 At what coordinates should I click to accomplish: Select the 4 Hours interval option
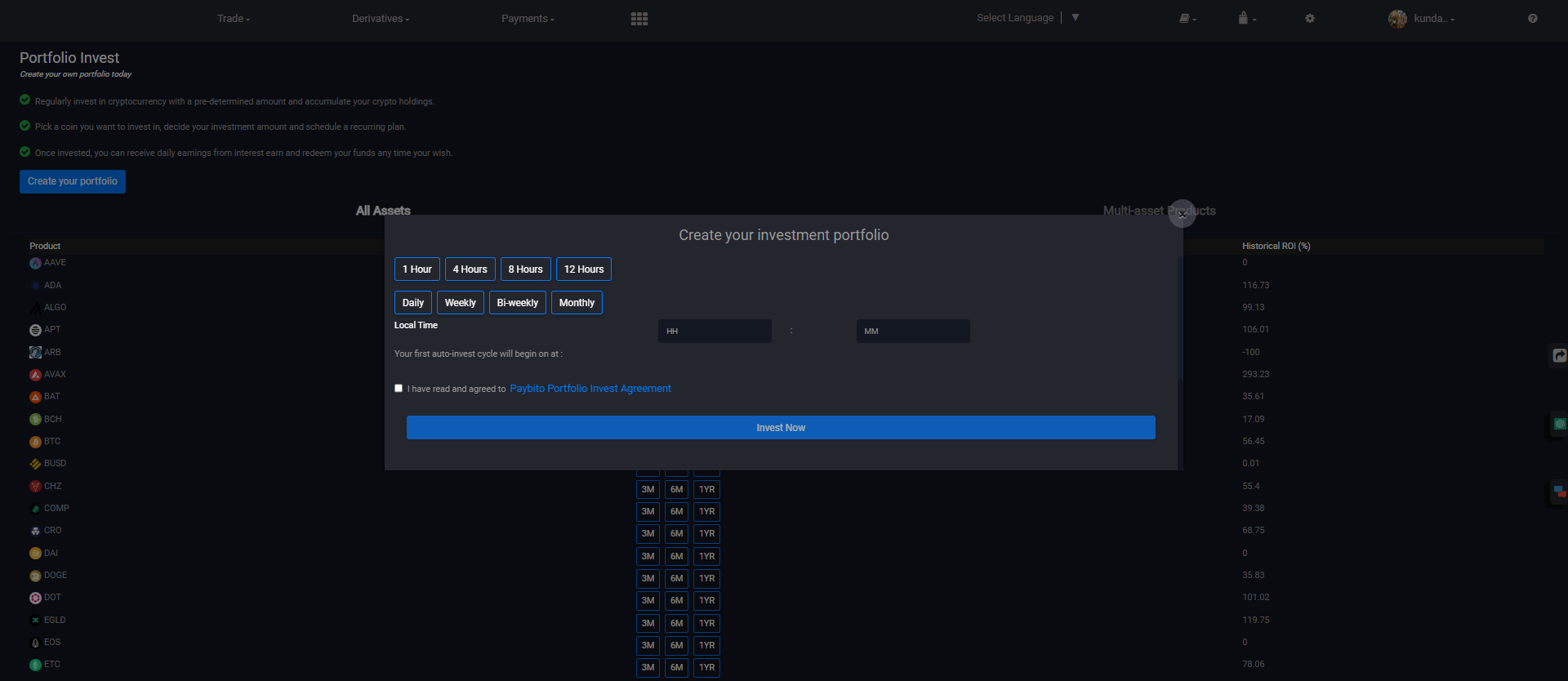470,269
